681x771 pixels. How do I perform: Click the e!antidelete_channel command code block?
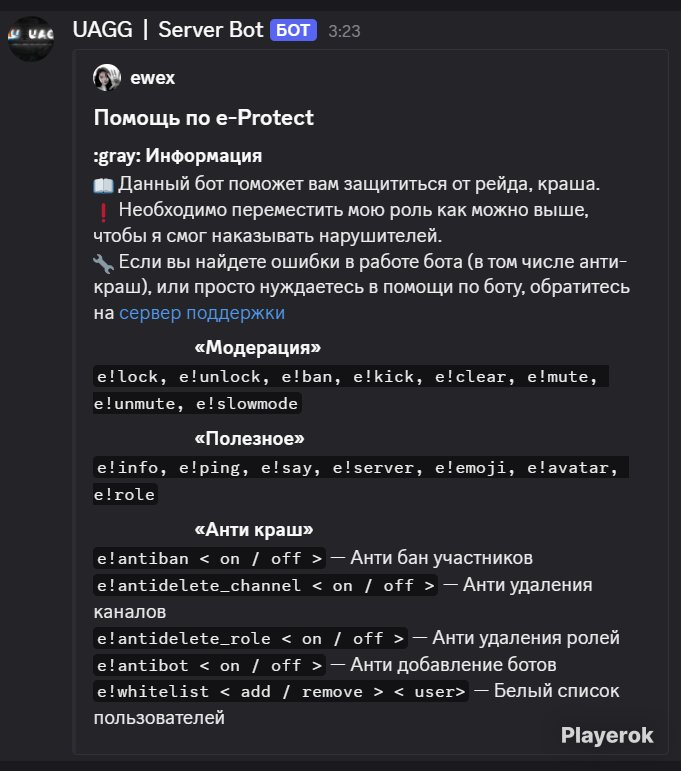point(266,586)
